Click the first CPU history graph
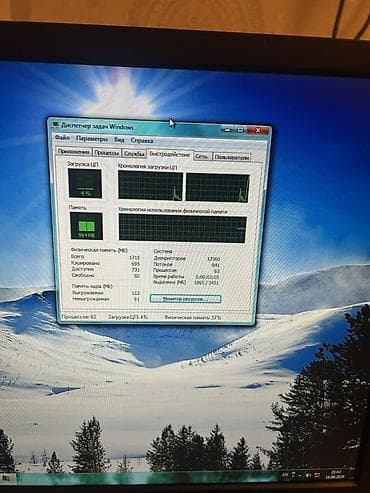Screen dimensions: 370x493 click(151, 186)
